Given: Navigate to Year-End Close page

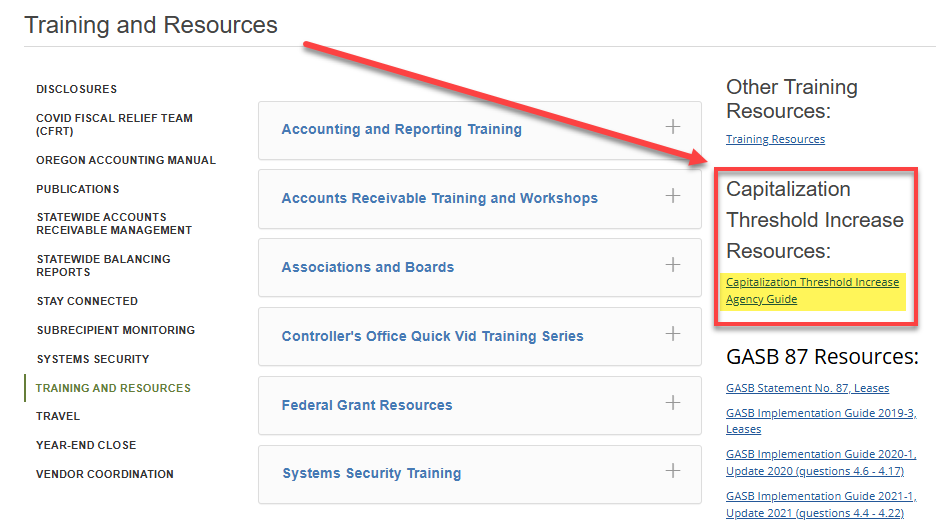Looking at the screenshot, I should pos(86,445).
